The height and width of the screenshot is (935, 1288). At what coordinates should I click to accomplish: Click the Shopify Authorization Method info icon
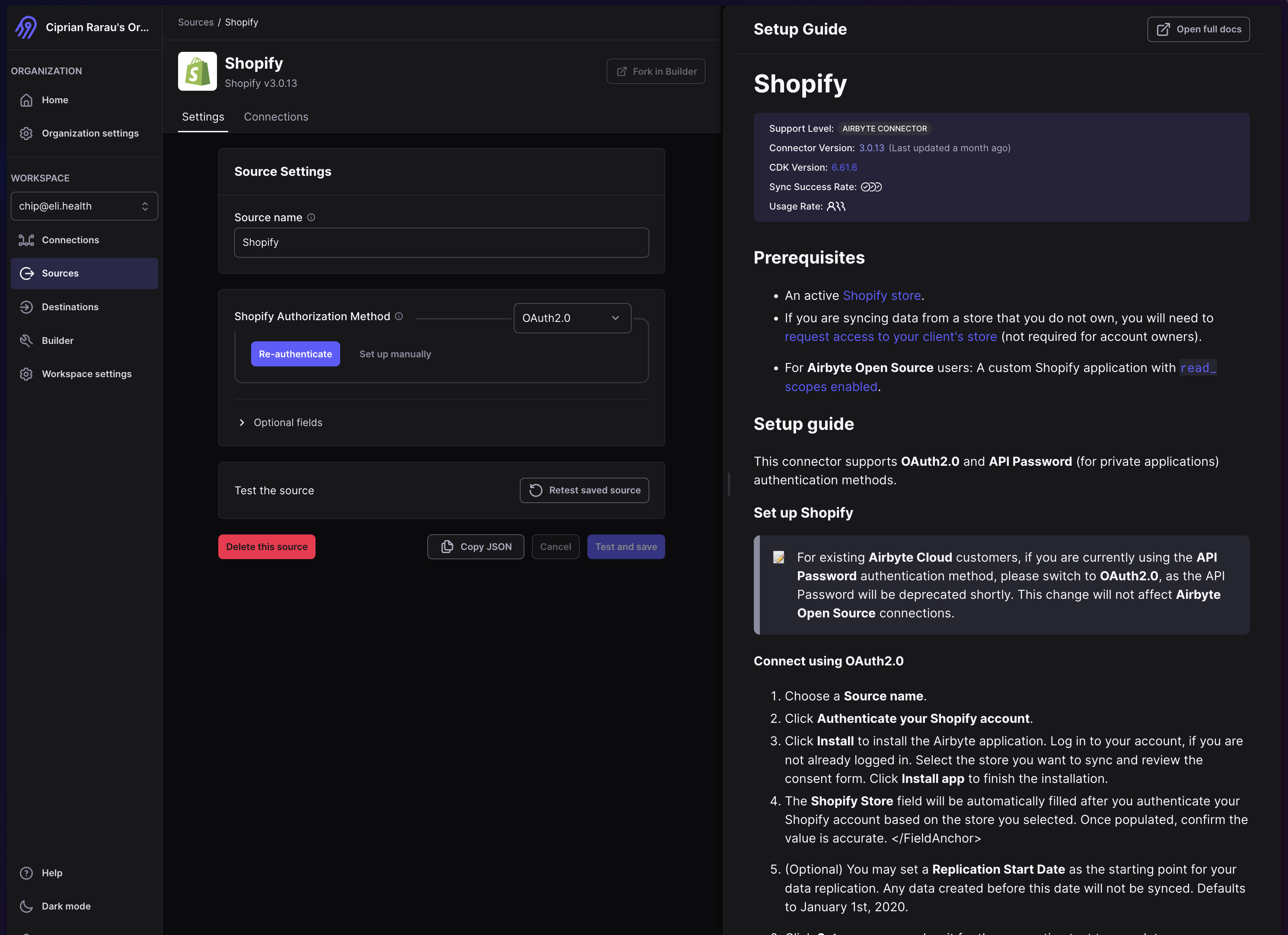click(x=399, y=316)
